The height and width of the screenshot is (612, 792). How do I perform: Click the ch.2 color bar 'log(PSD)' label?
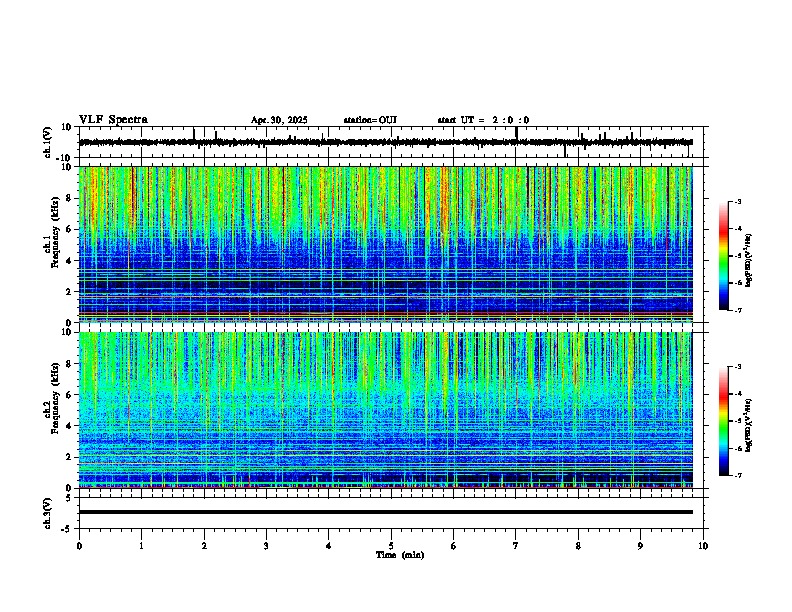tap(748, 425)
